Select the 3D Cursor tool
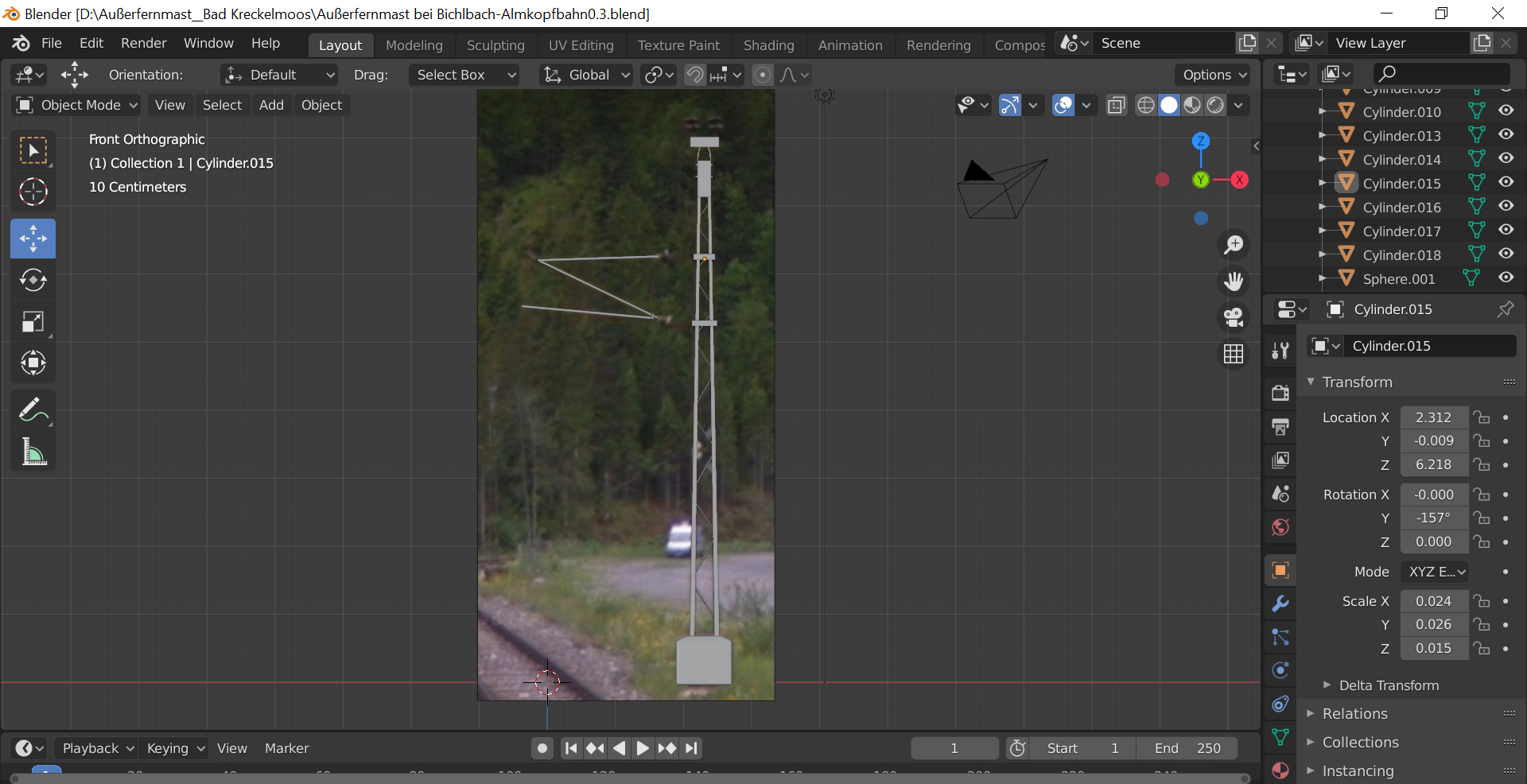Image resolution: width=1527 pixels, height=784 pixels. 33,192
